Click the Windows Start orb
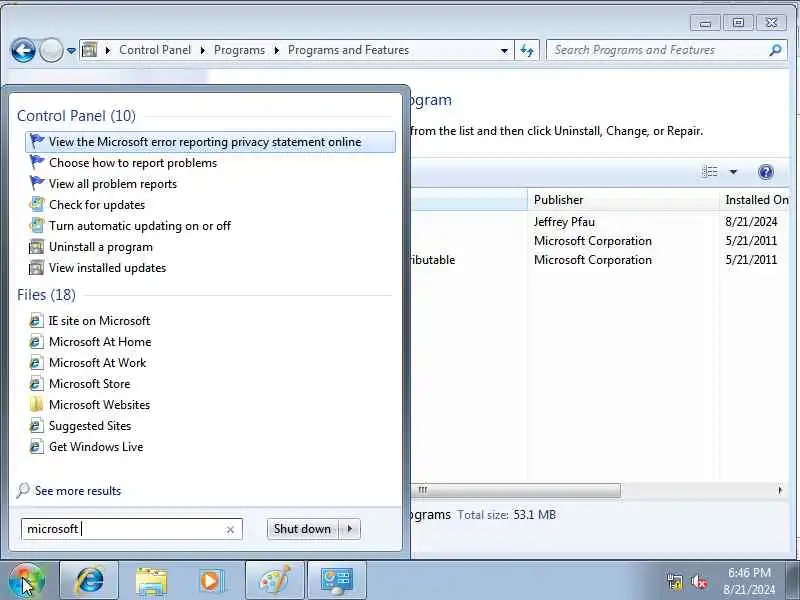800x600 pixels. 27,581
